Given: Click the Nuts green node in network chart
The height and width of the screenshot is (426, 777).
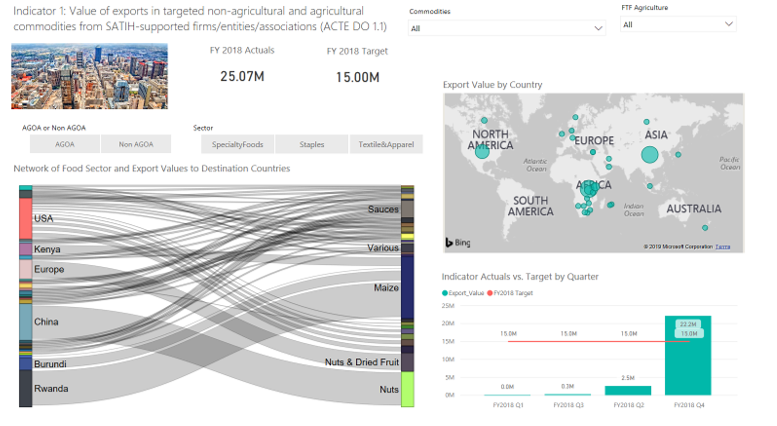Looking at the screenshot, I should (x=407, y=389).
